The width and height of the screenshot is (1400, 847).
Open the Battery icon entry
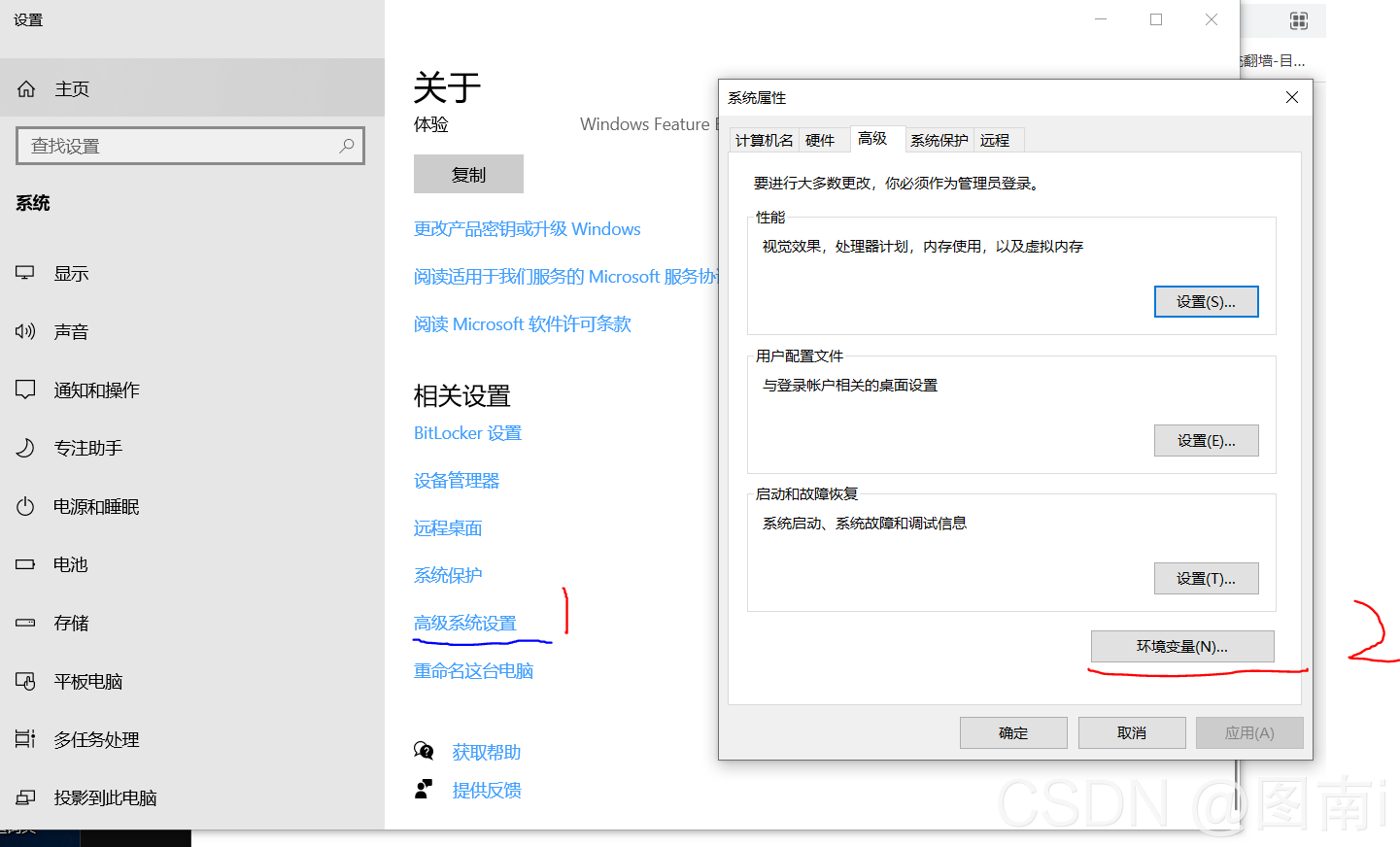(x=25, y=564)
